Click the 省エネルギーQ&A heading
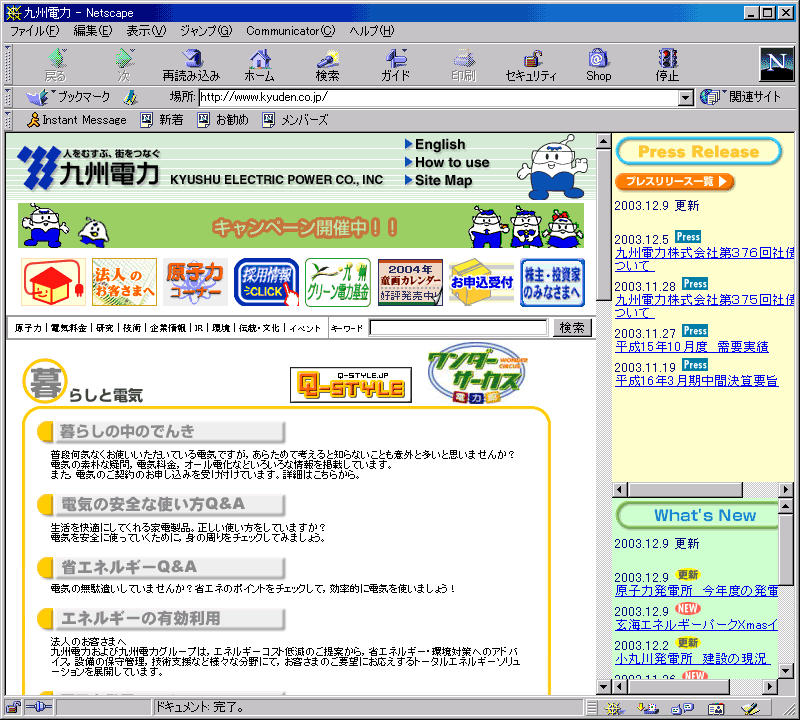This screenshot has height=720, width=800. (161, 567)
